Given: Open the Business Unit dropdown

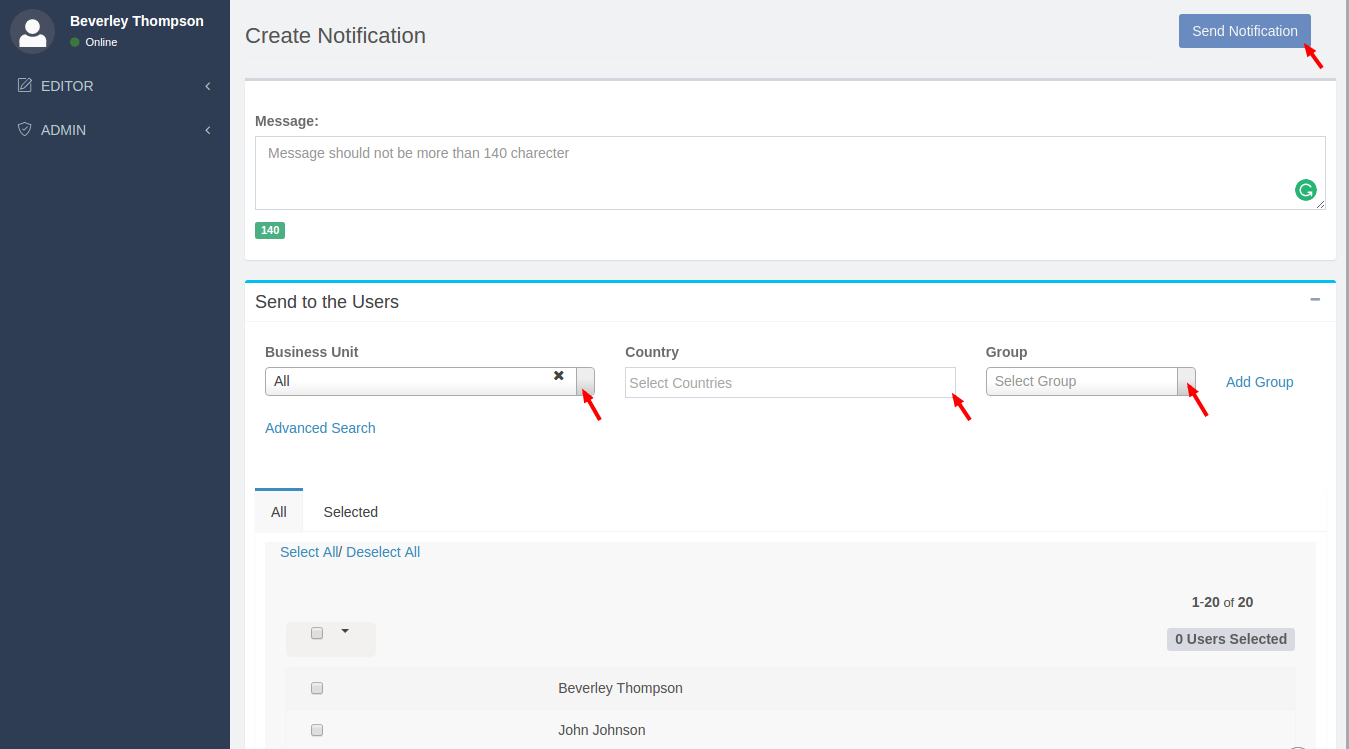Looking at the screenshot, I should tap(585, 381).
